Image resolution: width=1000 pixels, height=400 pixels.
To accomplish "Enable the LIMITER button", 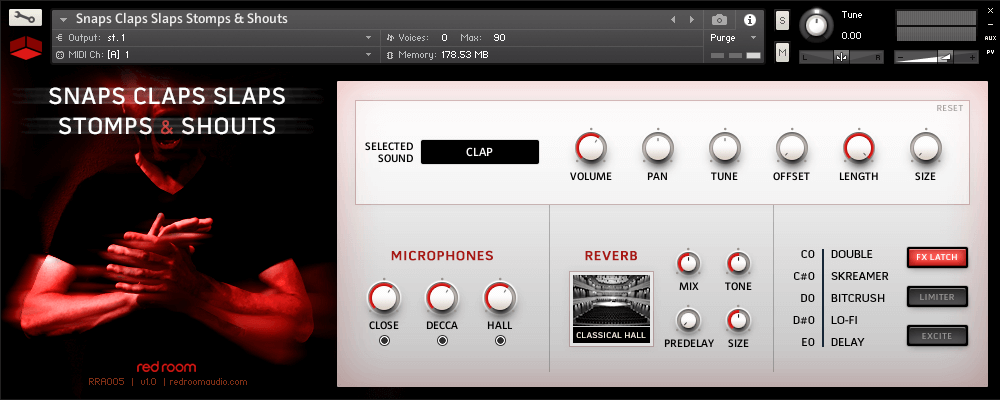I will coord(937,297).
